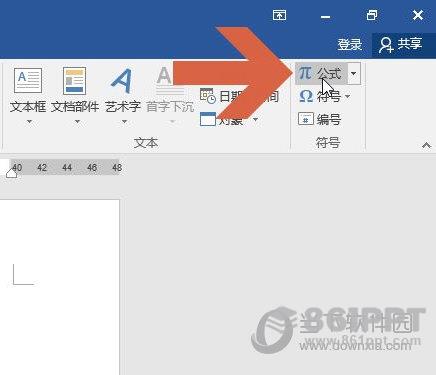The image size is (436, 375).
Task: Open the 符号 dropdown arrow
Action: pyautogui.click(x=348, y=97)
